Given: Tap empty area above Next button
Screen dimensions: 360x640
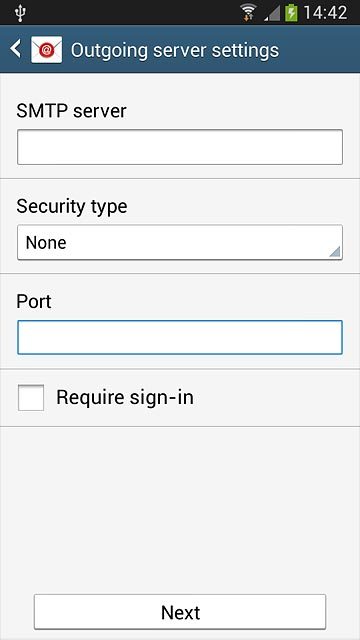Looking at the screenshot, I should pos(180,510).
